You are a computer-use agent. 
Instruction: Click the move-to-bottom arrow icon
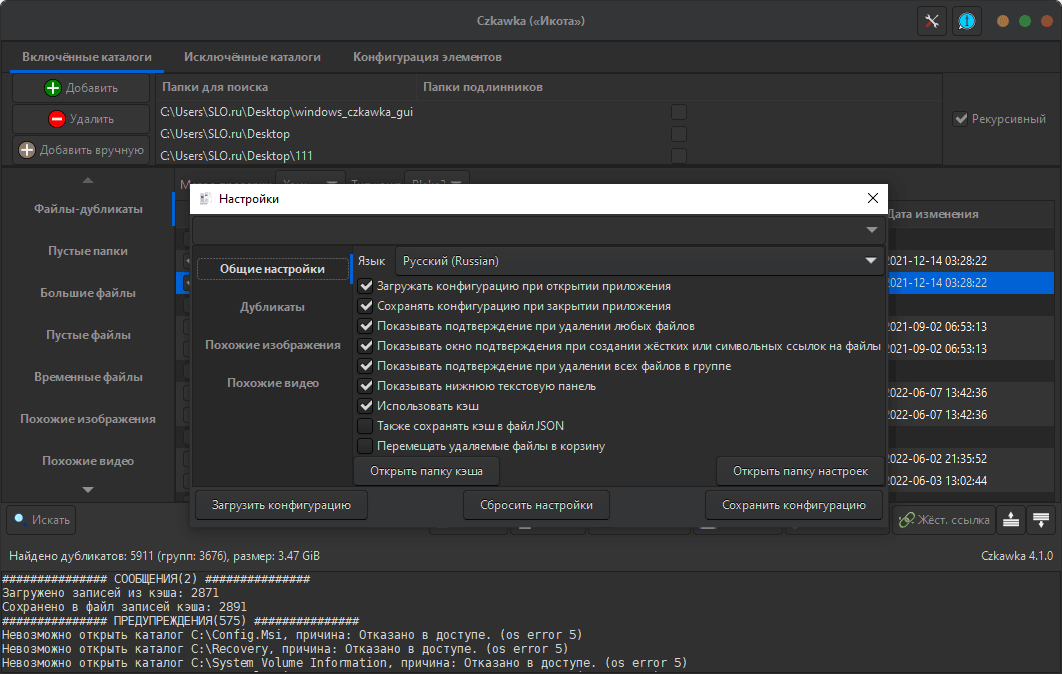point(1041,520)
